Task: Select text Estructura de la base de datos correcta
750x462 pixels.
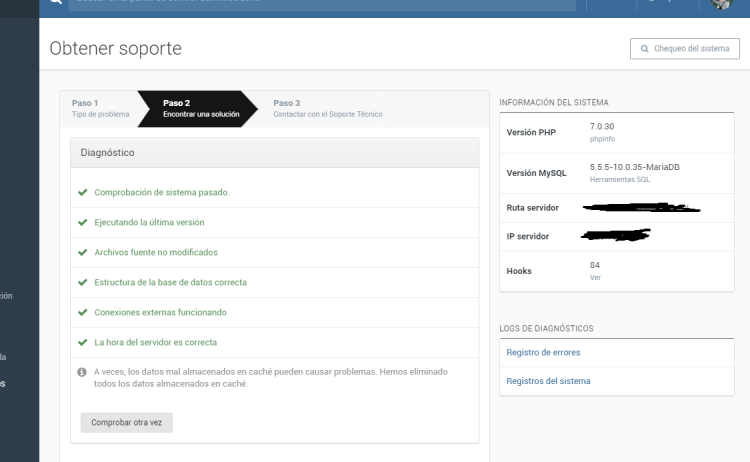Action: pyautogui.click(x=170, y=283)
